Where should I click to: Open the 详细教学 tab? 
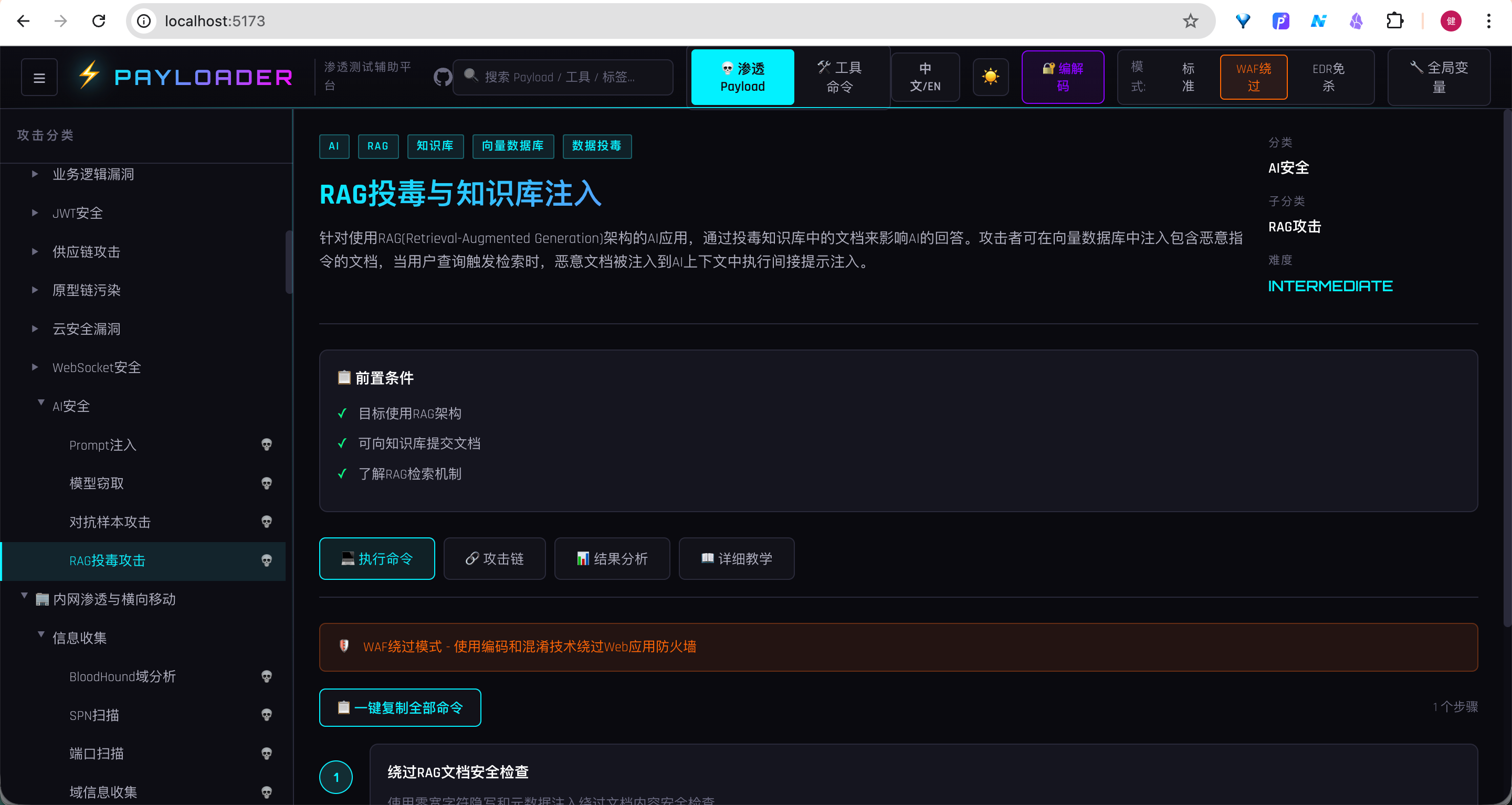(x=736, y=558)
